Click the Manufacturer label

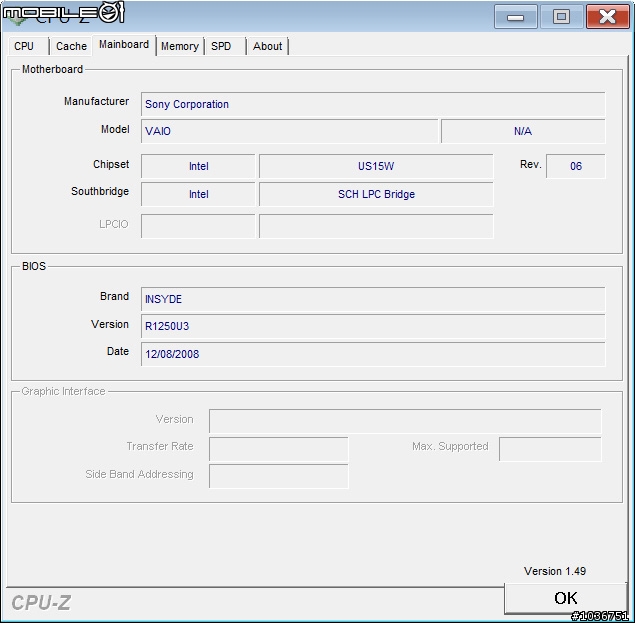click(x=96, y=101)
